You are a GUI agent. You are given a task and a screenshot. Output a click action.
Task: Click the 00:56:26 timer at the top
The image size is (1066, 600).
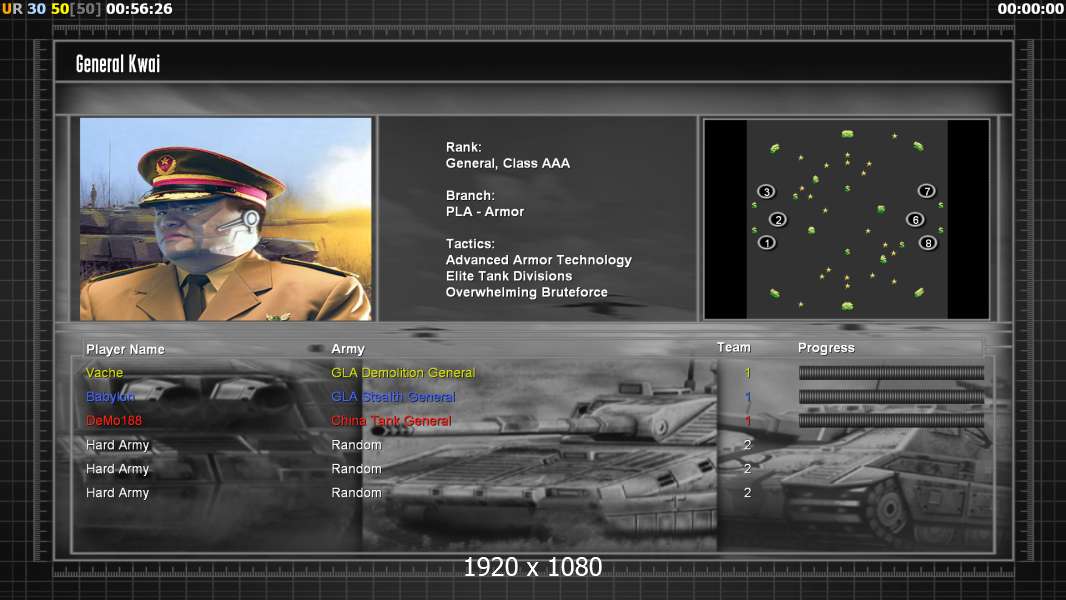click(139, 9)
